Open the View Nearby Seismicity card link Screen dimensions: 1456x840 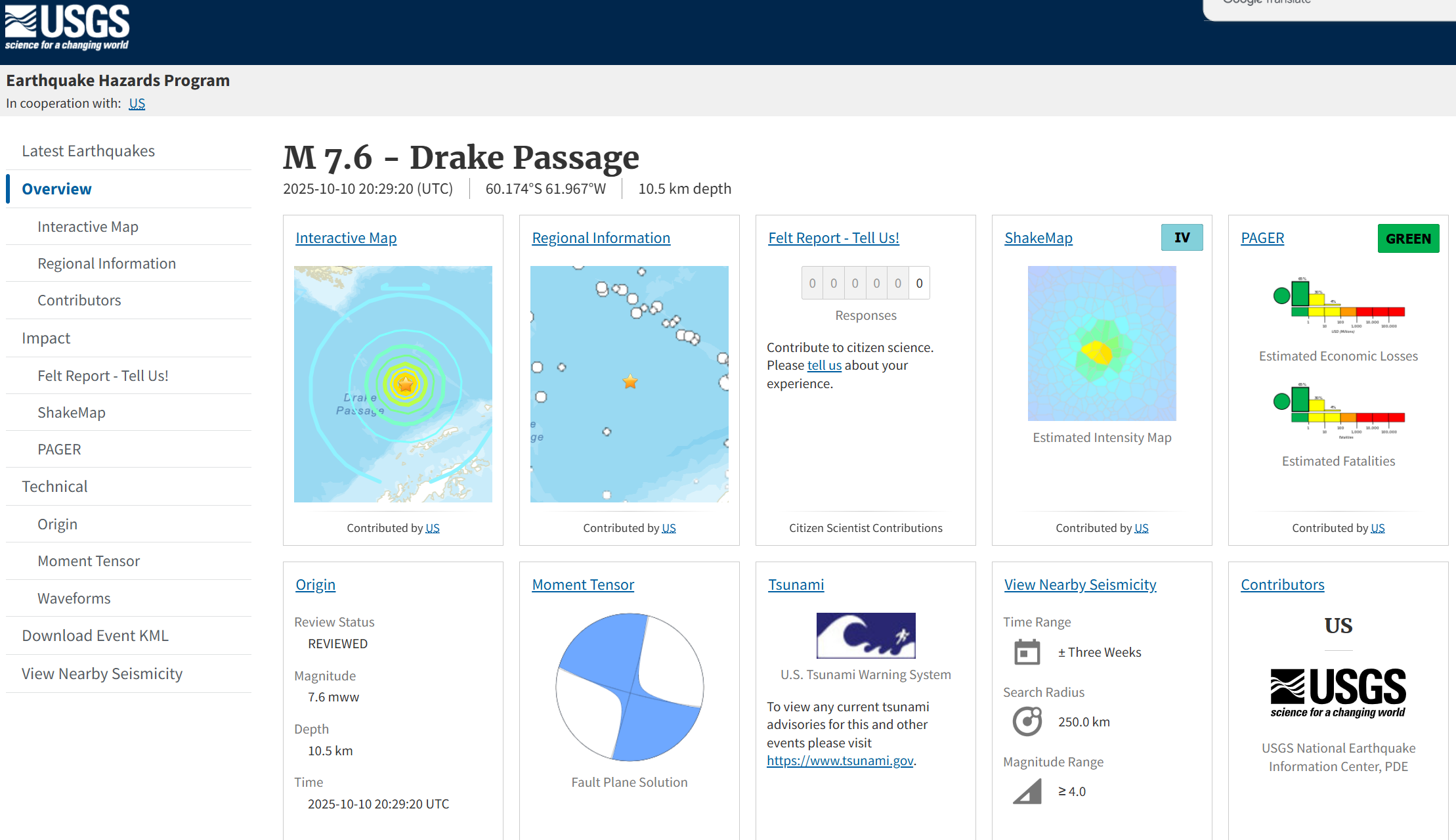(1080, 585)
